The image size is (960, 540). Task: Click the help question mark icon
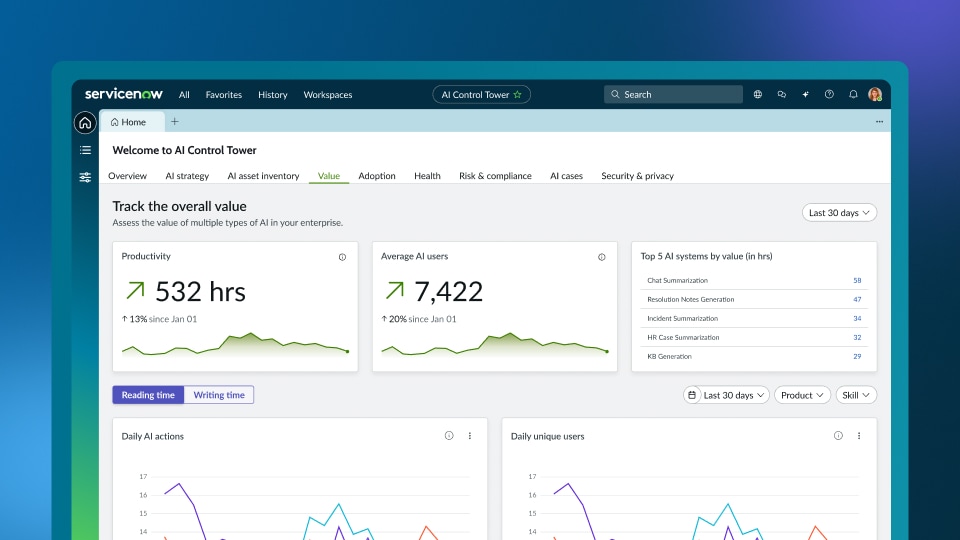tap(829, 95)
